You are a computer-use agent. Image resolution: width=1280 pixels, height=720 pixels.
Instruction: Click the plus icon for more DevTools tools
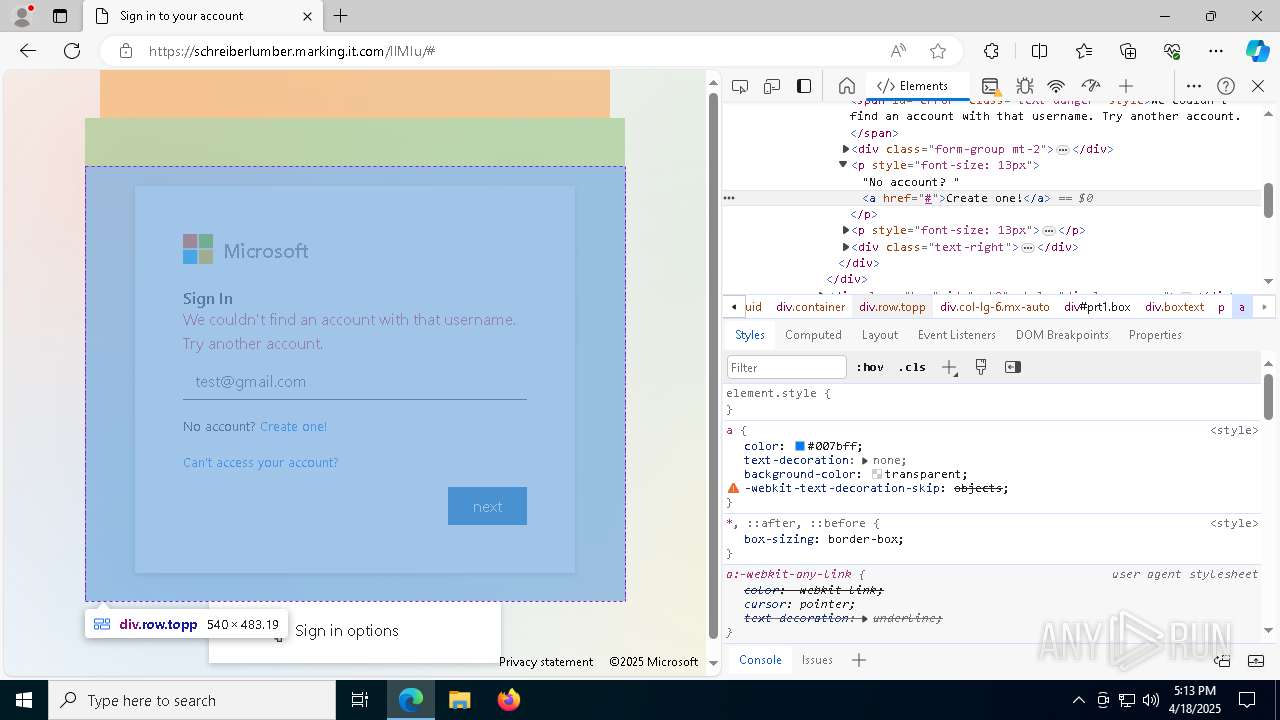click(x=1126, y=86)
